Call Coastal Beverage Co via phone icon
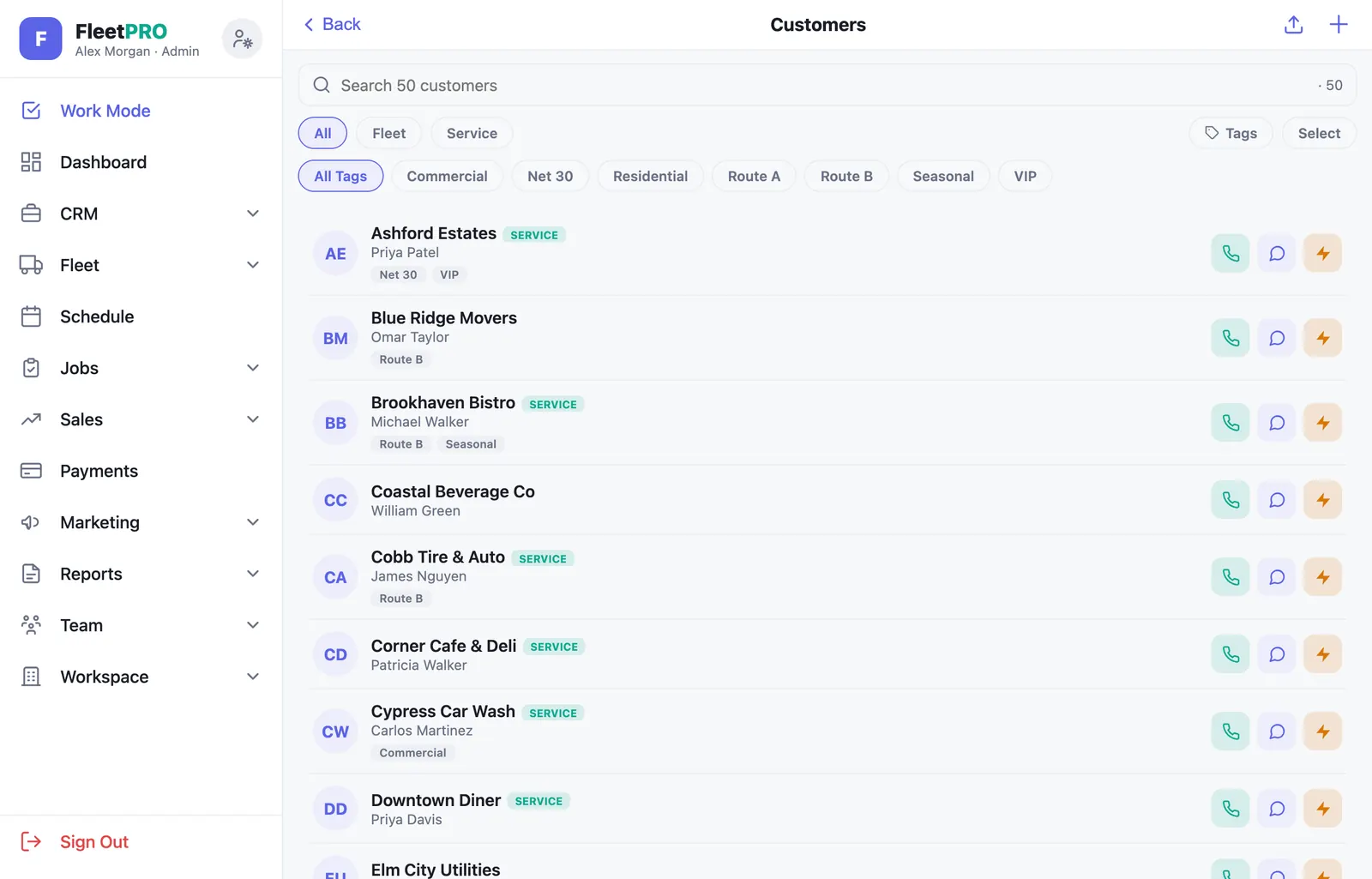Viewport: 1372px width, 879px height. [1230, 500]
